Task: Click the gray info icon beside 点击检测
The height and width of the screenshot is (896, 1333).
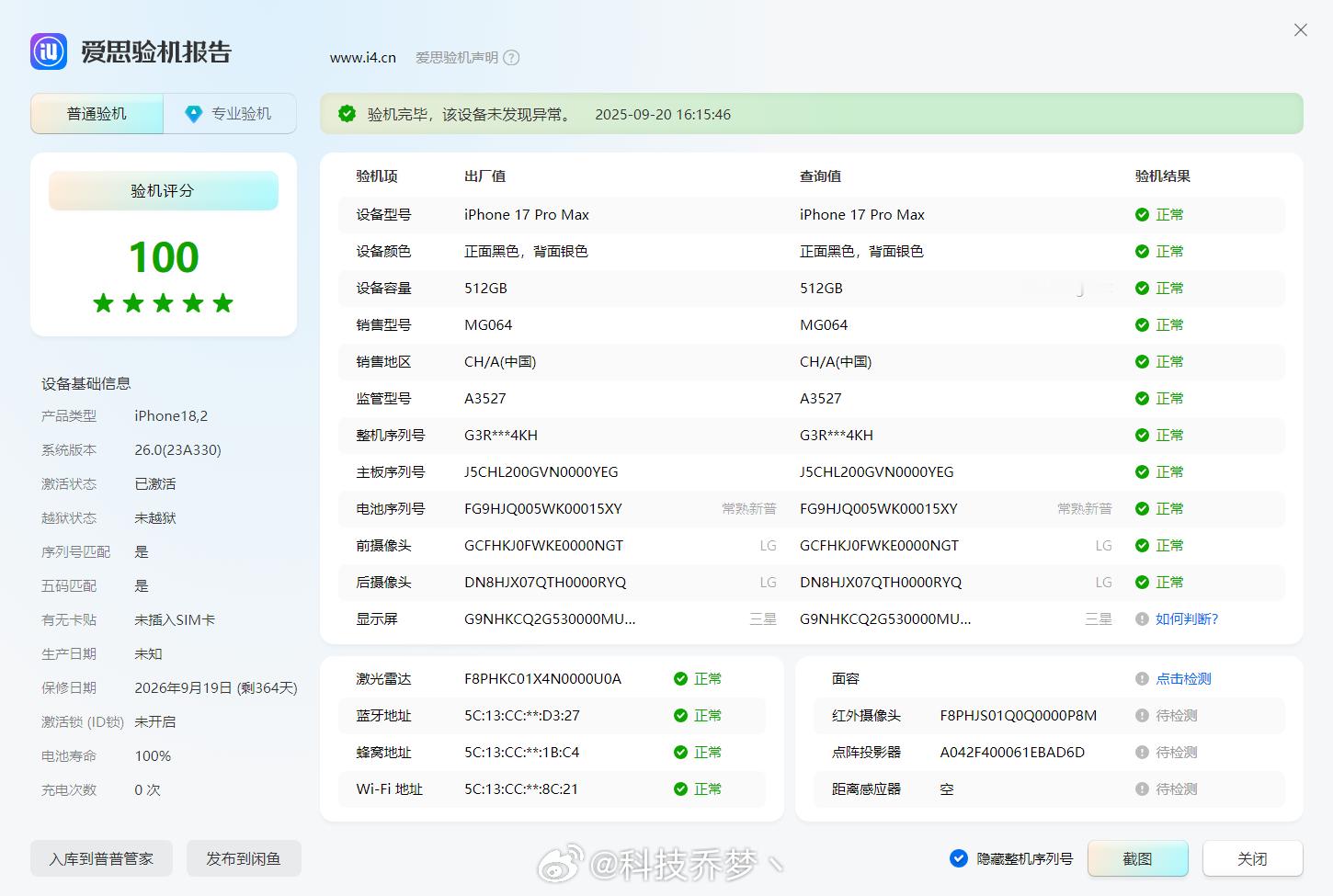Action: (x=1142, y=679)
